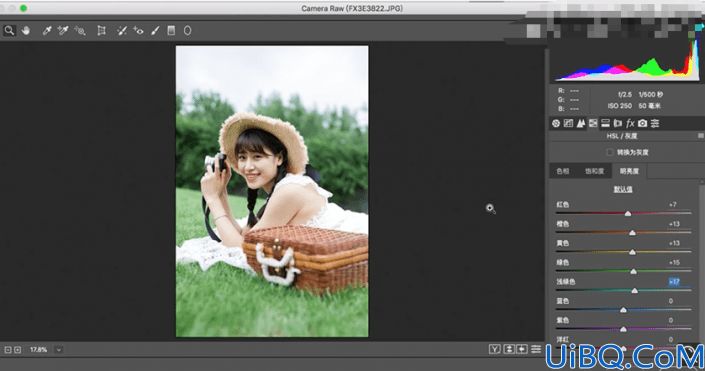Select the Spot Removal tool
This screenshot has height=371, width=705.
coord(121,31)
